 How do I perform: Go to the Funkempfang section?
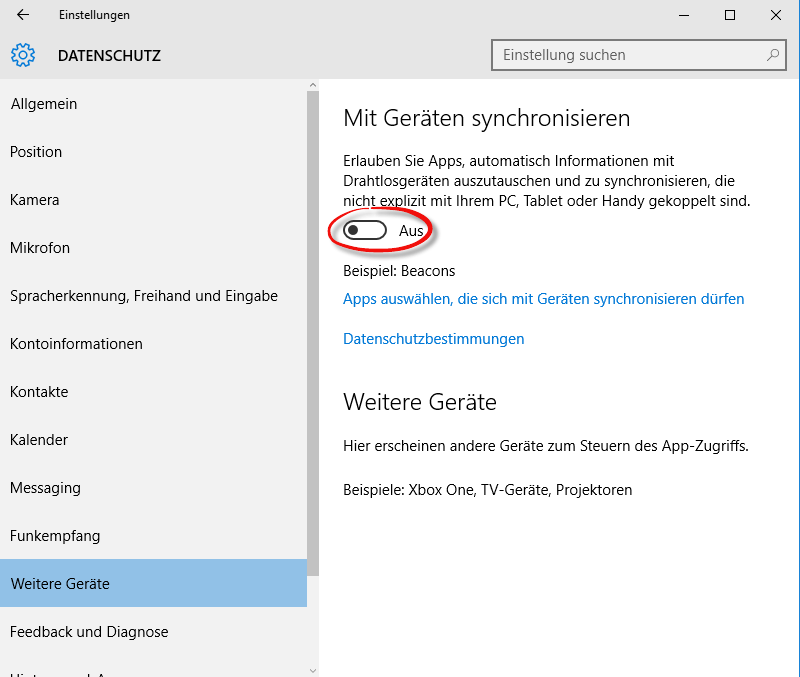coord(55,536)
